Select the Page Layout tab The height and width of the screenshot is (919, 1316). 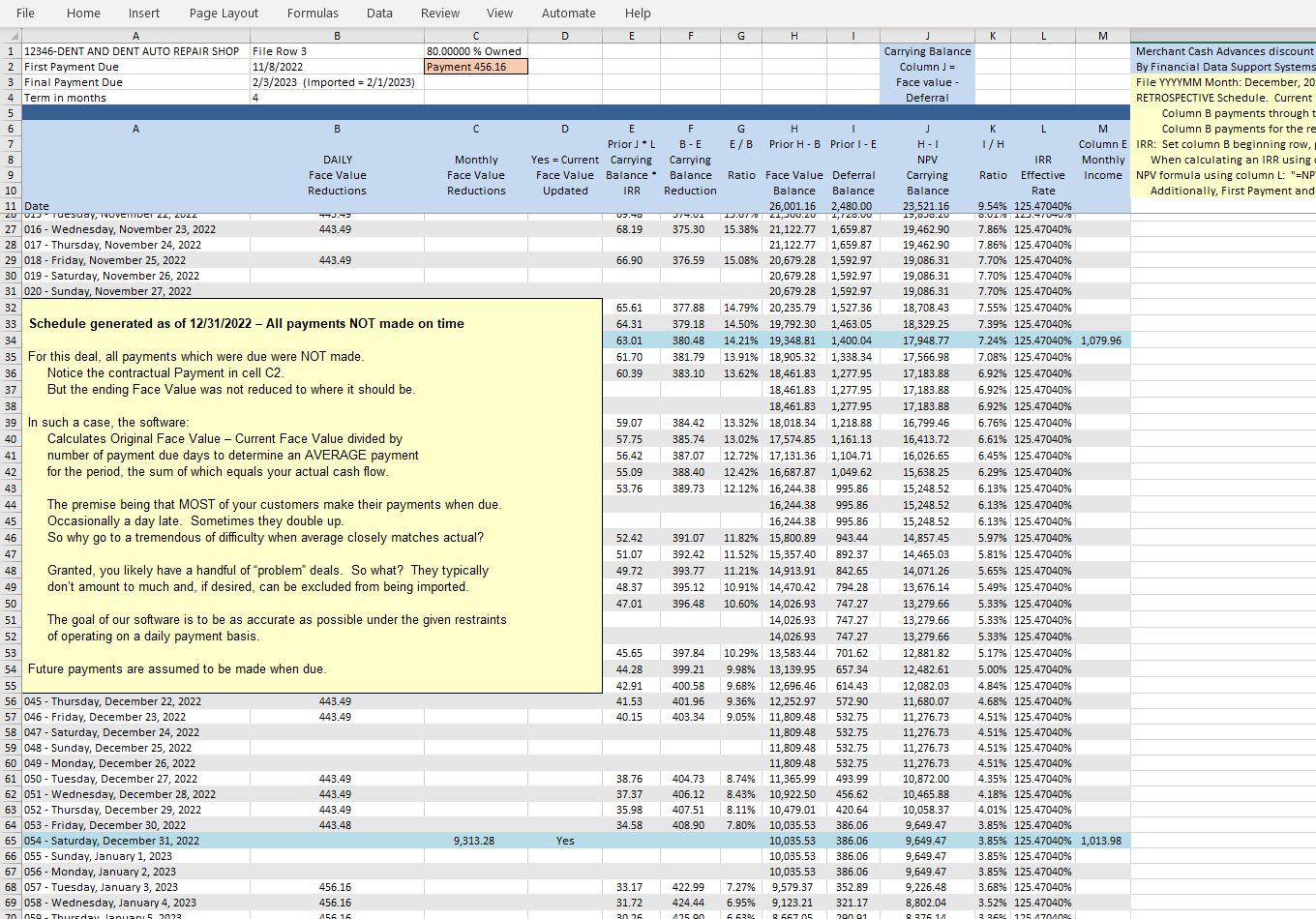[224, 14]
